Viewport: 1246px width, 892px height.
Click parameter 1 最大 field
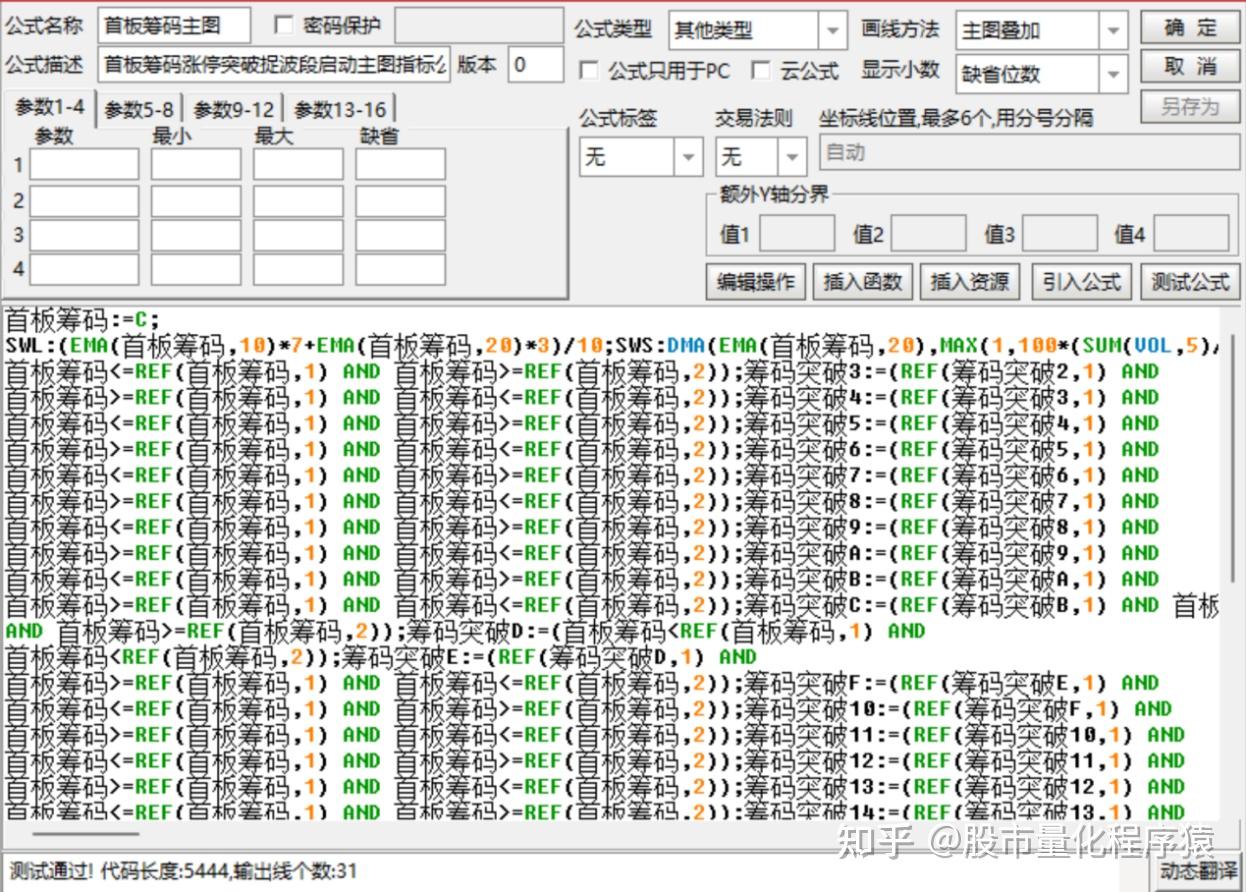coord(298,164)
